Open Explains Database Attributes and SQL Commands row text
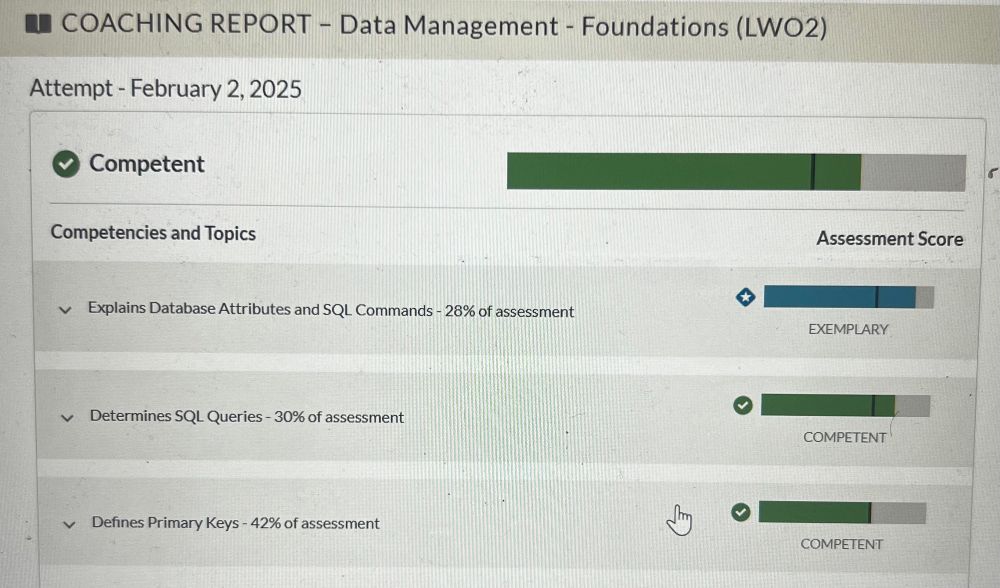The image size is (1000, 588). [x=331, y=310]
